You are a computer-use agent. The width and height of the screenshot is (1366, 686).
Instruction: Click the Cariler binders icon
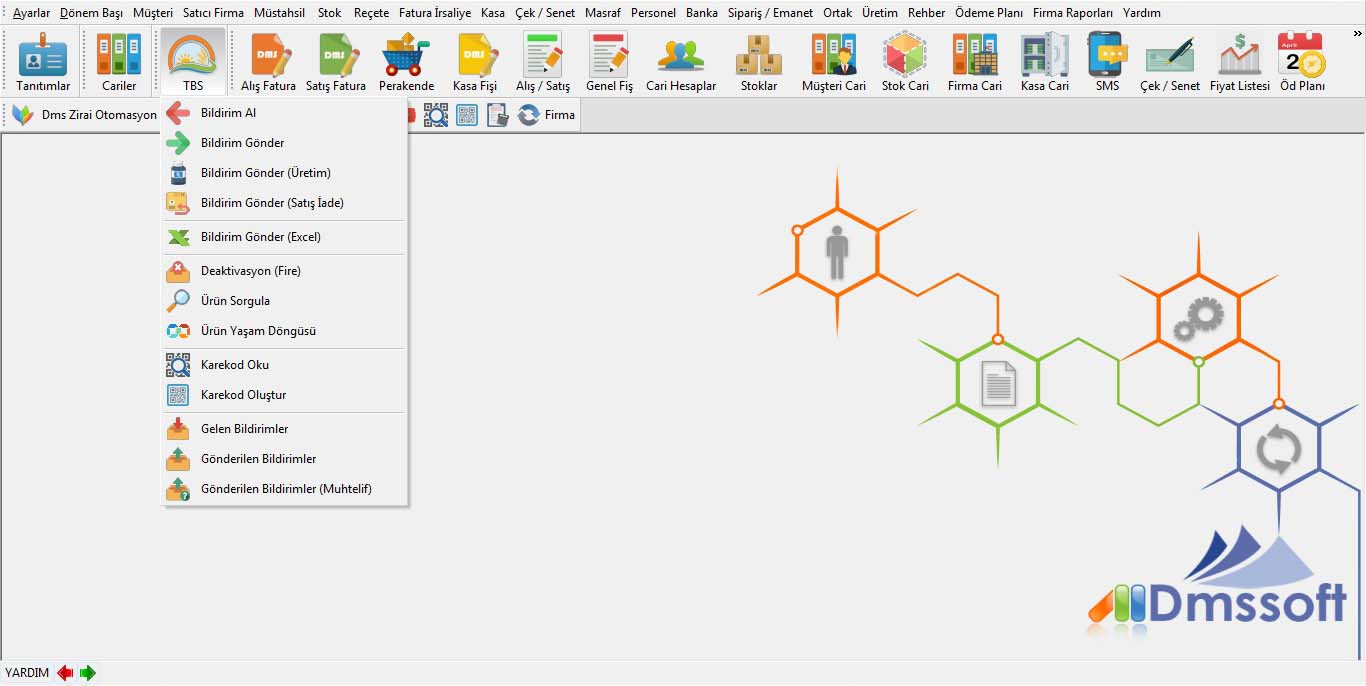tap(119, 62)
